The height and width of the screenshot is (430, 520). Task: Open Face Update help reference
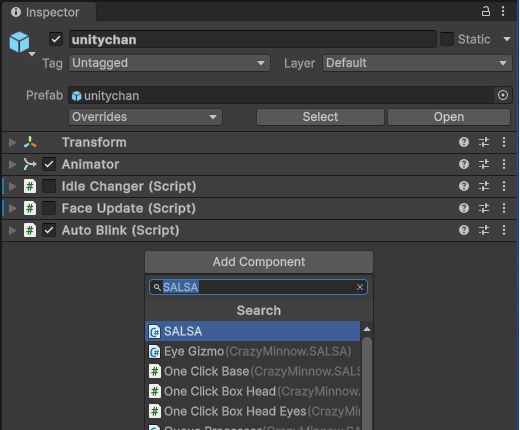464,208
